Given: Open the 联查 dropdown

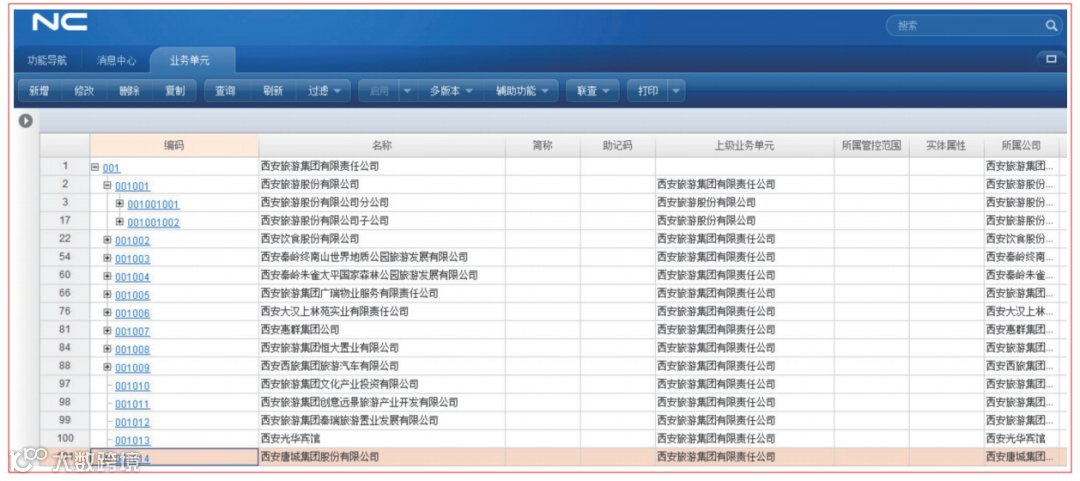Looking at the screenshot, I should pos(593,91).
